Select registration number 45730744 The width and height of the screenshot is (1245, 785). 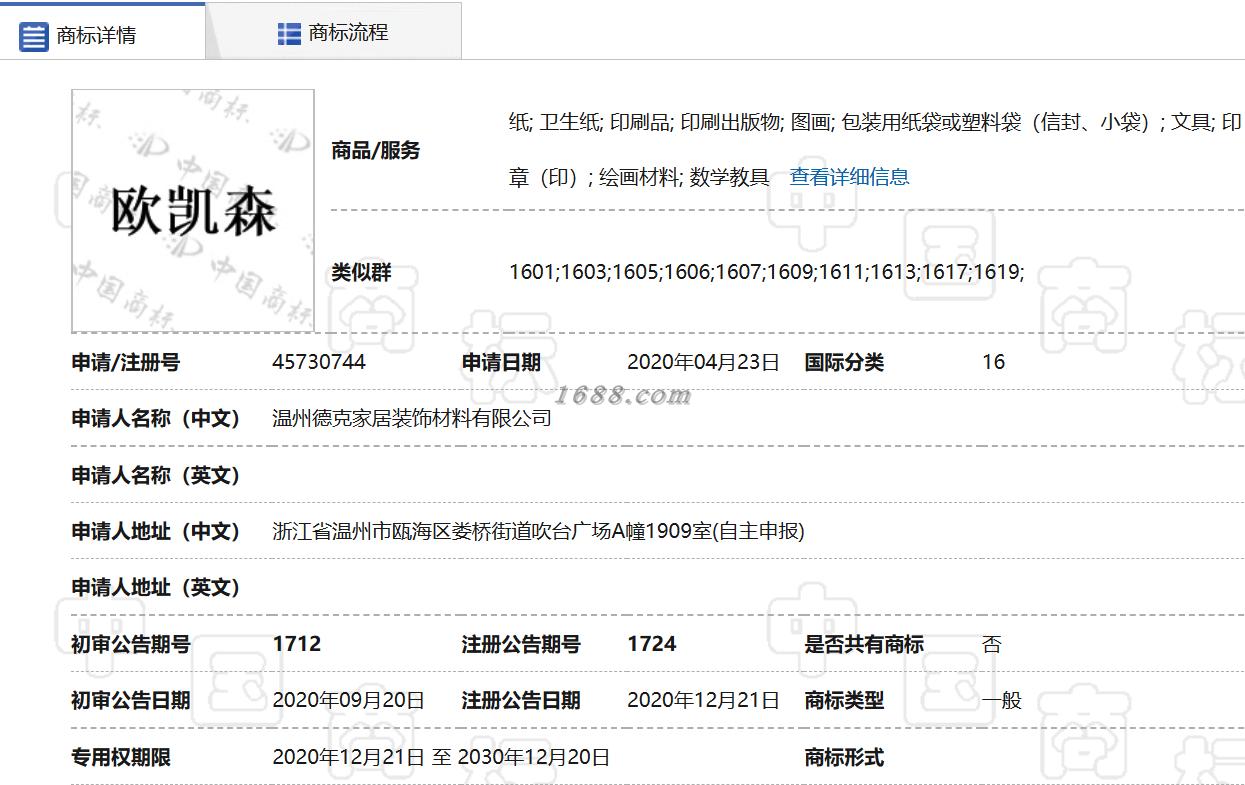pos(319,362)
